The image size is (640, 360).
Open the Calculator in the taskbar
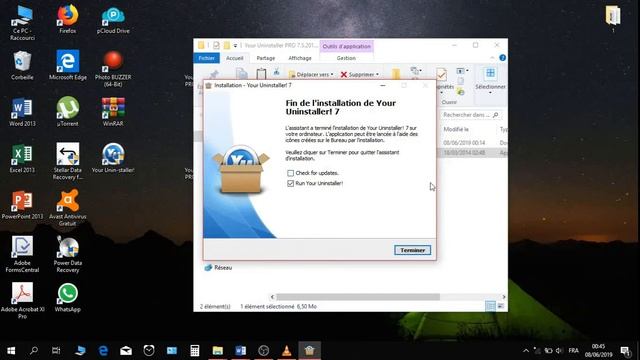point(195,351)
